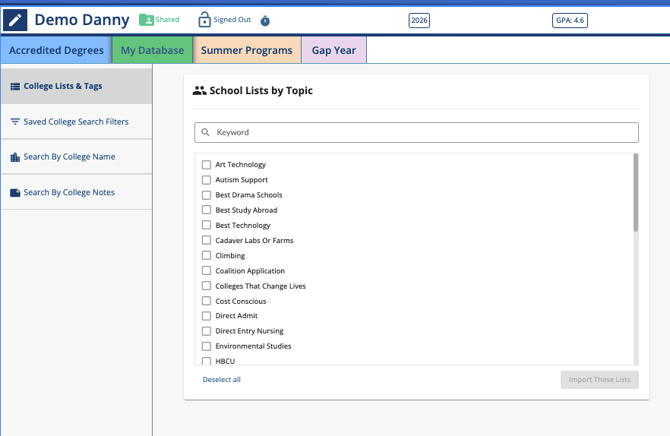
Task: Click the Signed Out padlock icon
Action: click(x=204, y=20)
